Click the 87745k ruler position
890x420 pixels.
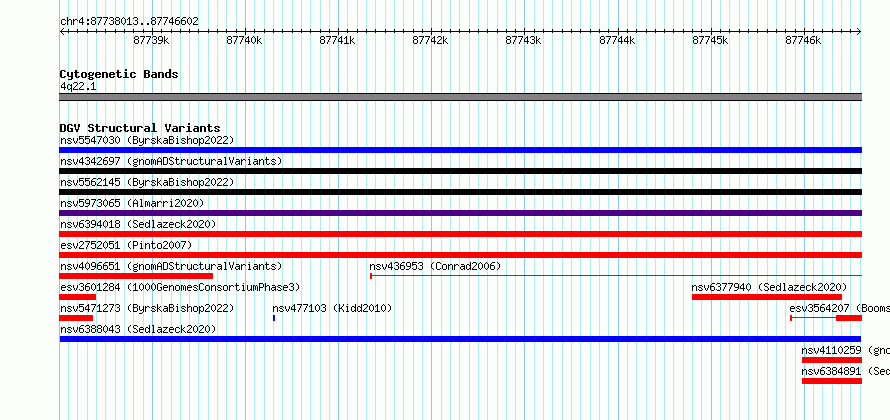710,40
